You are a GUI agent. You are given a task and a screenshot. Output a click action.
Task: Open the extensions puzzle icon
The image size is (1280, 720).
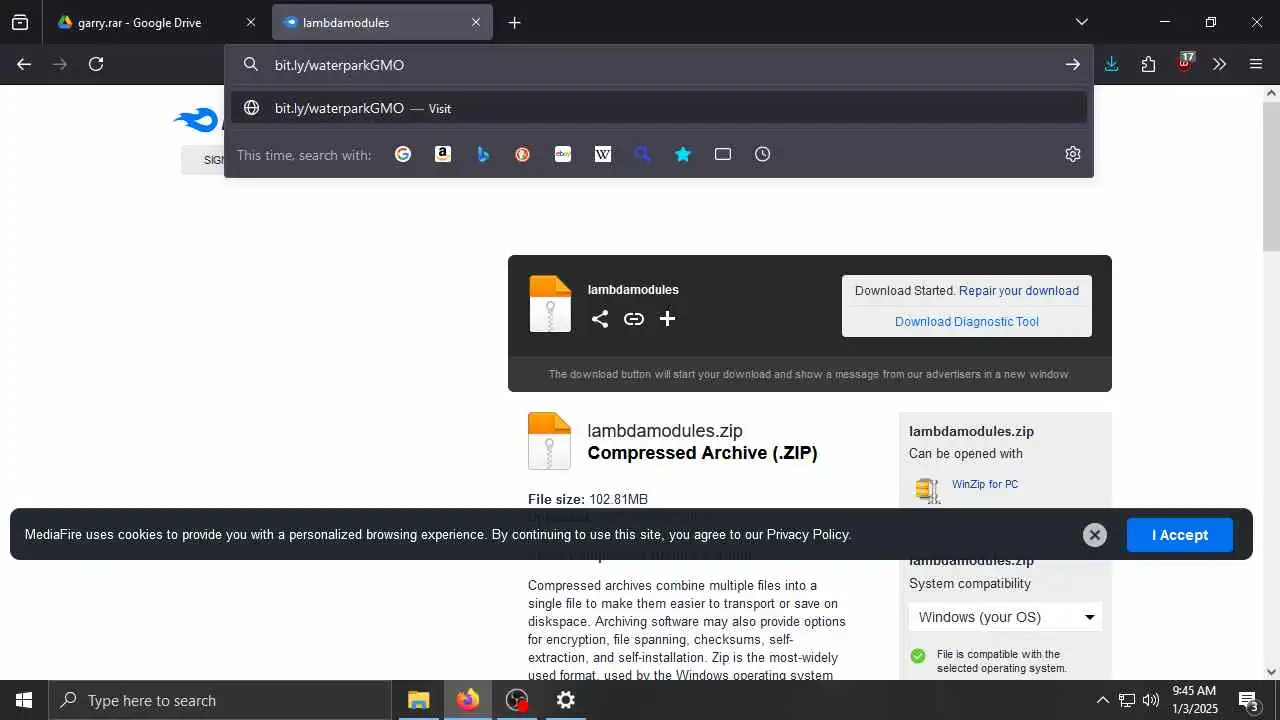click(1148, 64)
